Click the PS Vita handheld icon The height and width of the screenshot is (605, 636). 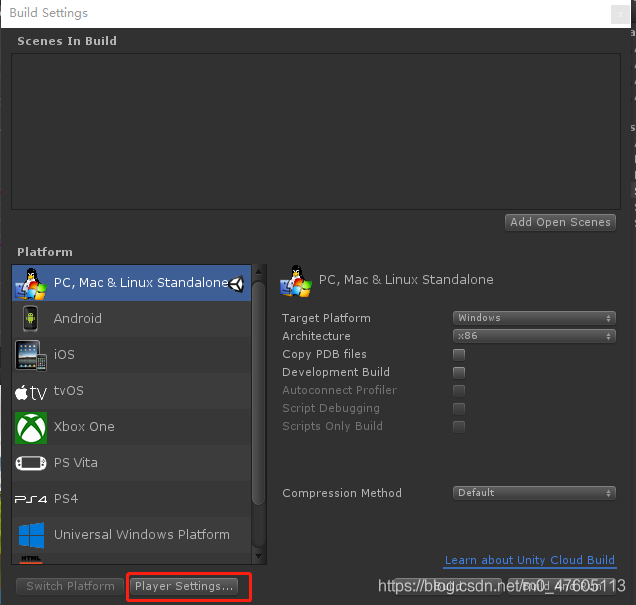pos(31,463)
